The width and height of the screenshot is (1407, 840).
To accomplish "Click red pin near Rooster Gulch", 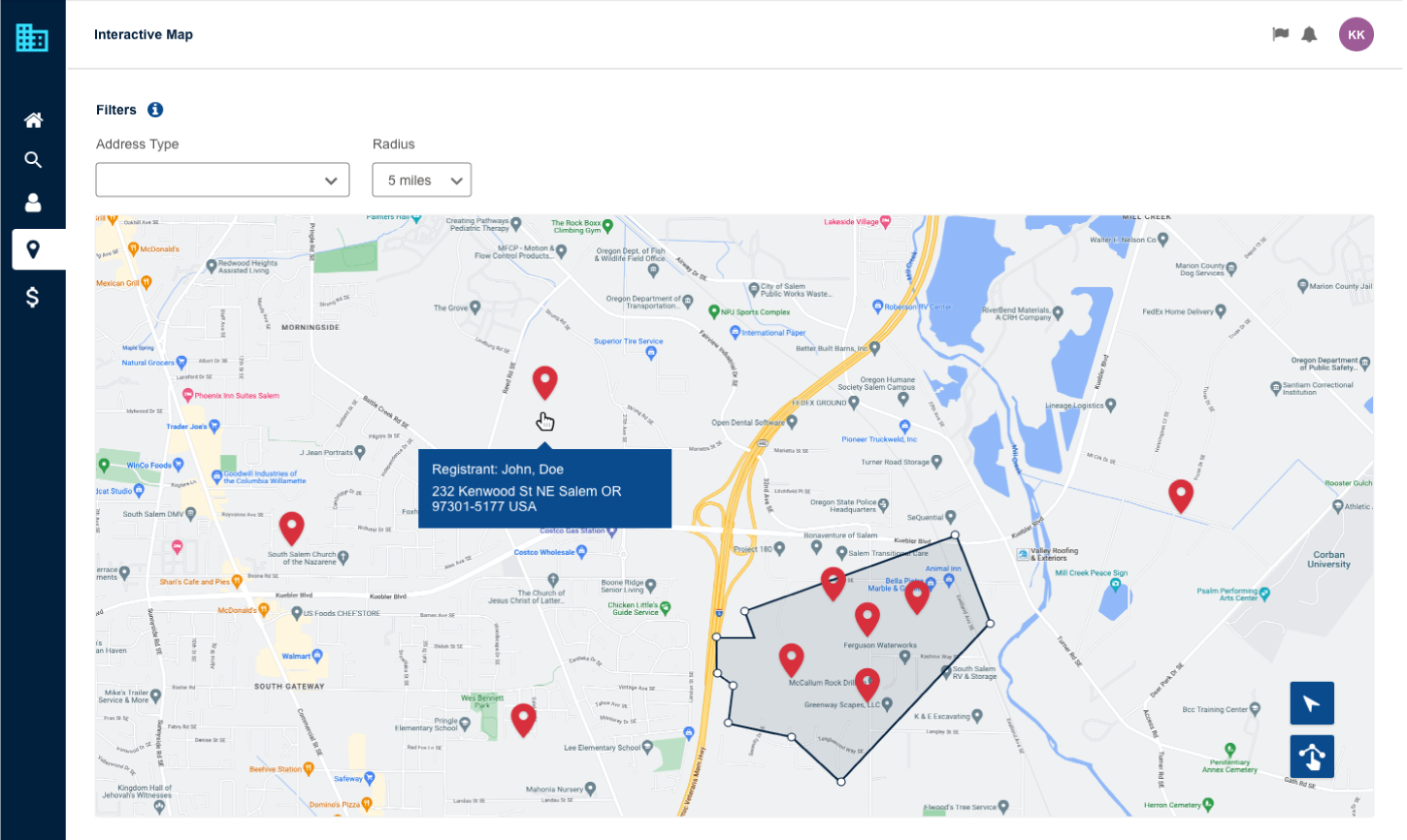I will point(1181,495).
